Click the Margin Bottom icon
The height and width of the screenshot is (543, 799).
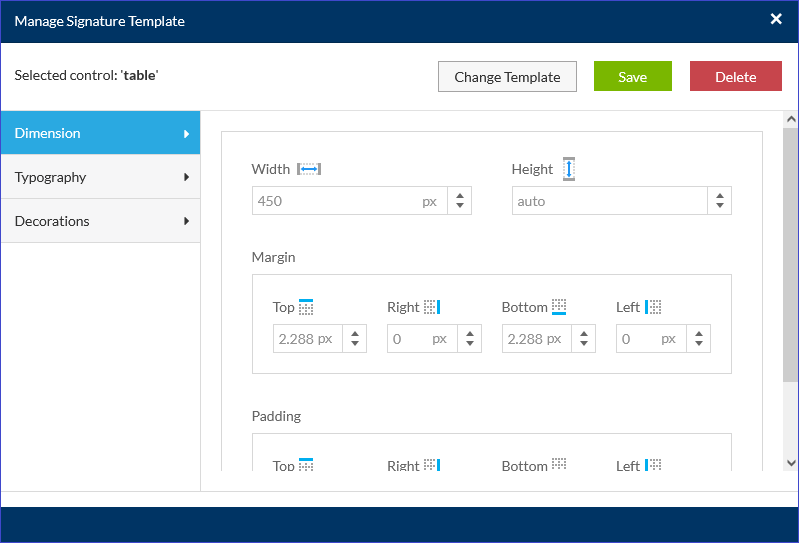click(x=560, y=307)
